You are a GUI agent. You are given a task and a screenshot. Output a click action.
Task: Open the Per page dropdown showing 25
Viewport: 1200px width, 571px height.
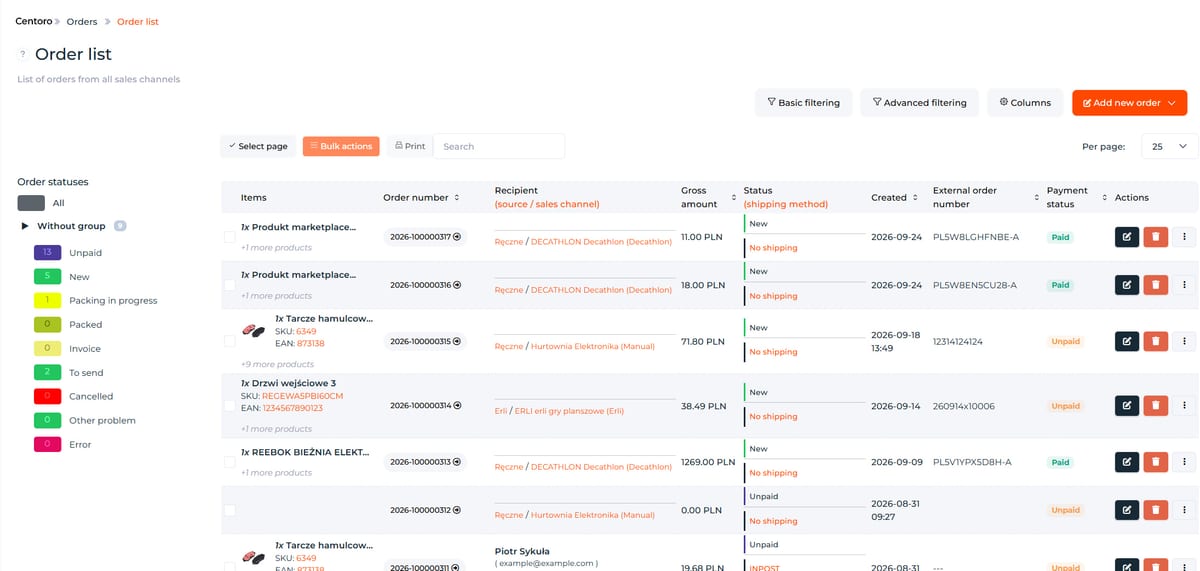[1169, 146]
